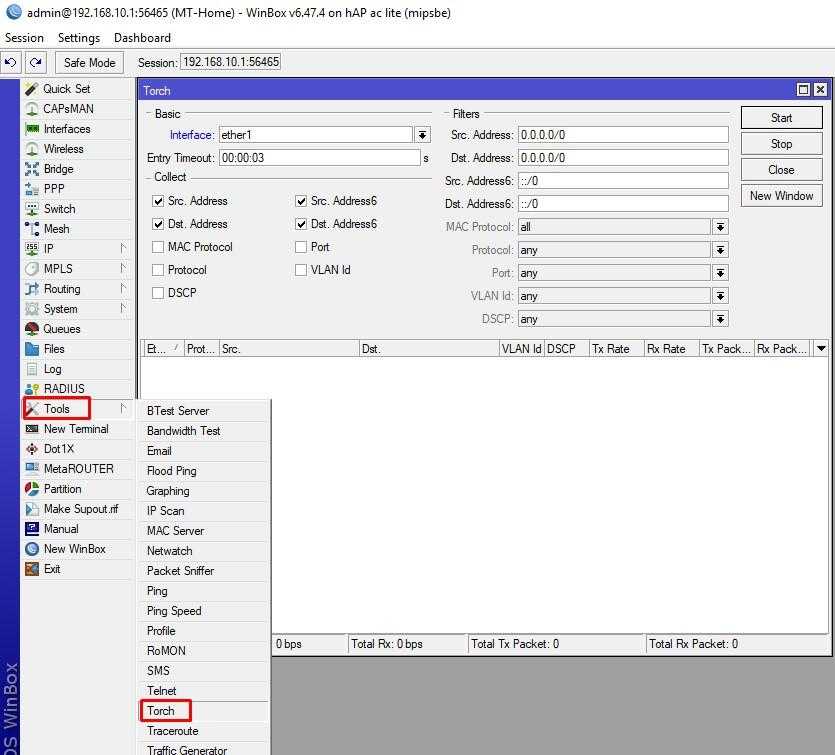This screenshot has height=755, width=835.
Task: Expand the MAC Protocol filter dropdown
Action: click(x=720, y=227)
